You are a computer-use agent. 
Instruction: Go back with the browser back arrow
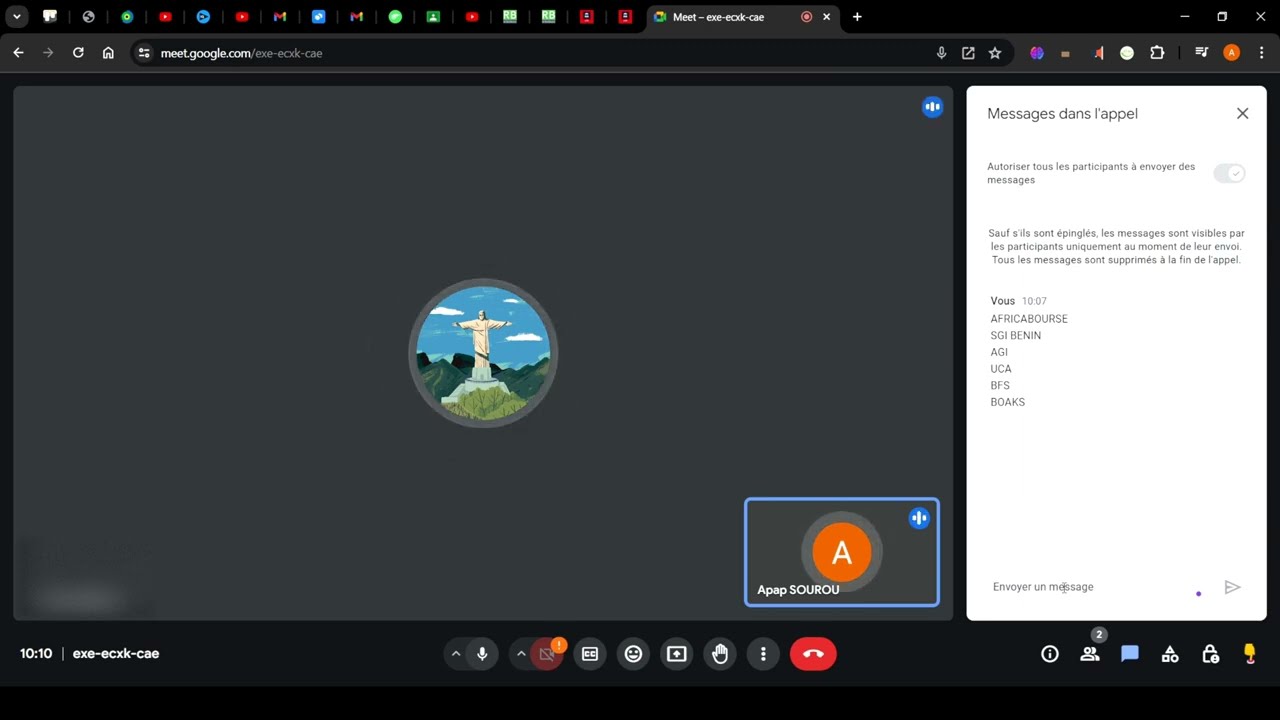18,53
